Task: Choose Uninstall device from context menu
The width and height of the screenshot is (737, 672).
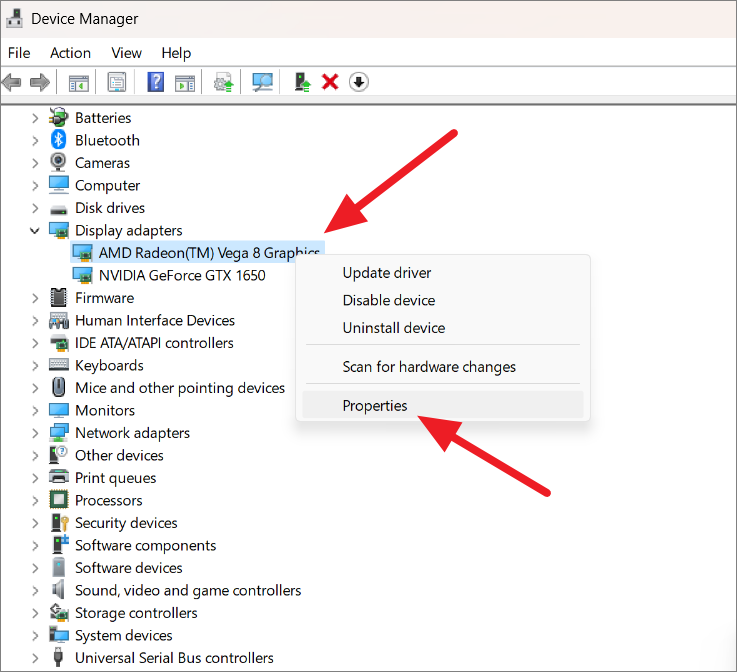Action: click(x=443, y=328)
